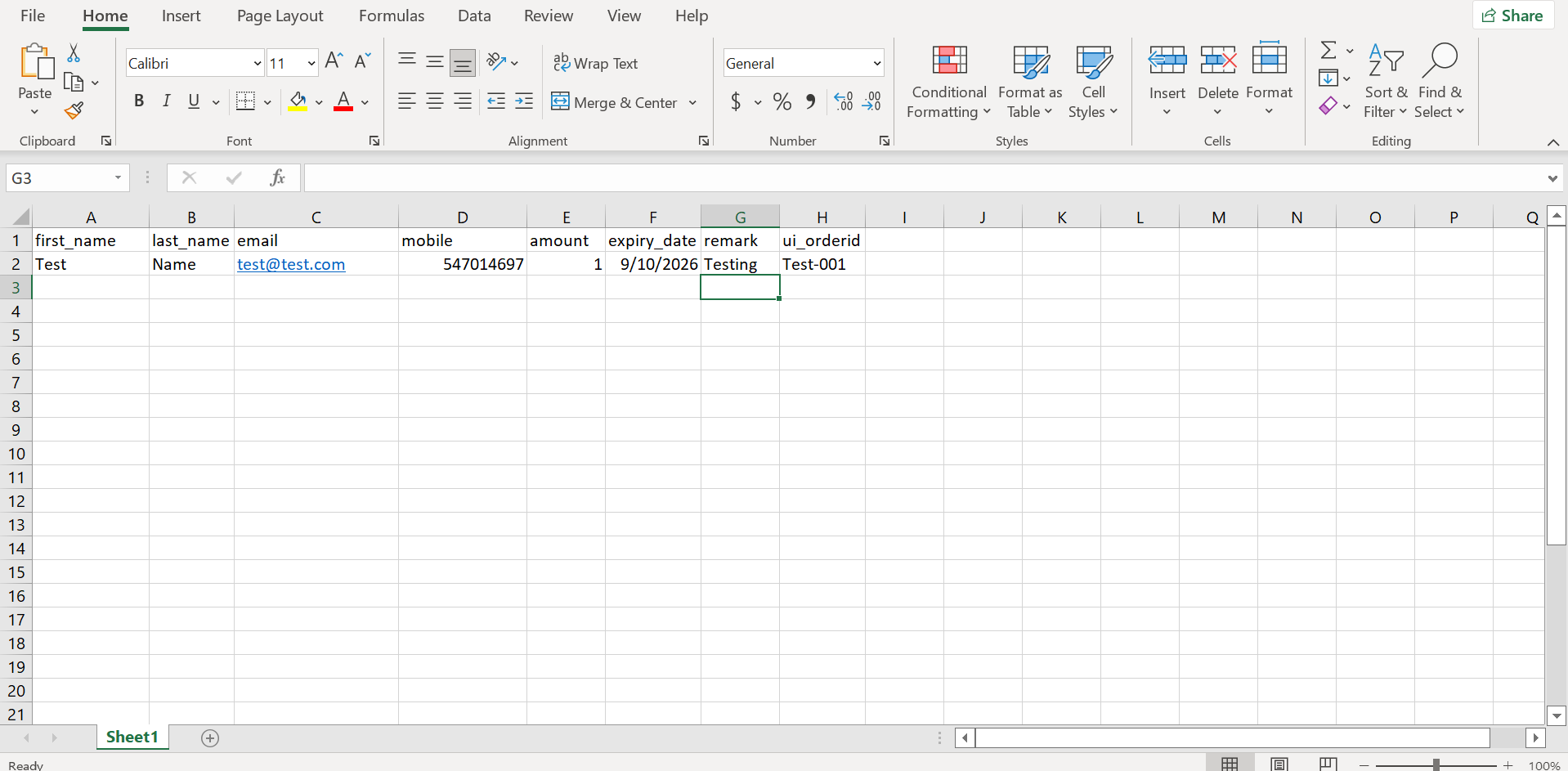The image size is (1568, 771).
Task: Open Conditional Formatting menu
Action: click(949, 82)
